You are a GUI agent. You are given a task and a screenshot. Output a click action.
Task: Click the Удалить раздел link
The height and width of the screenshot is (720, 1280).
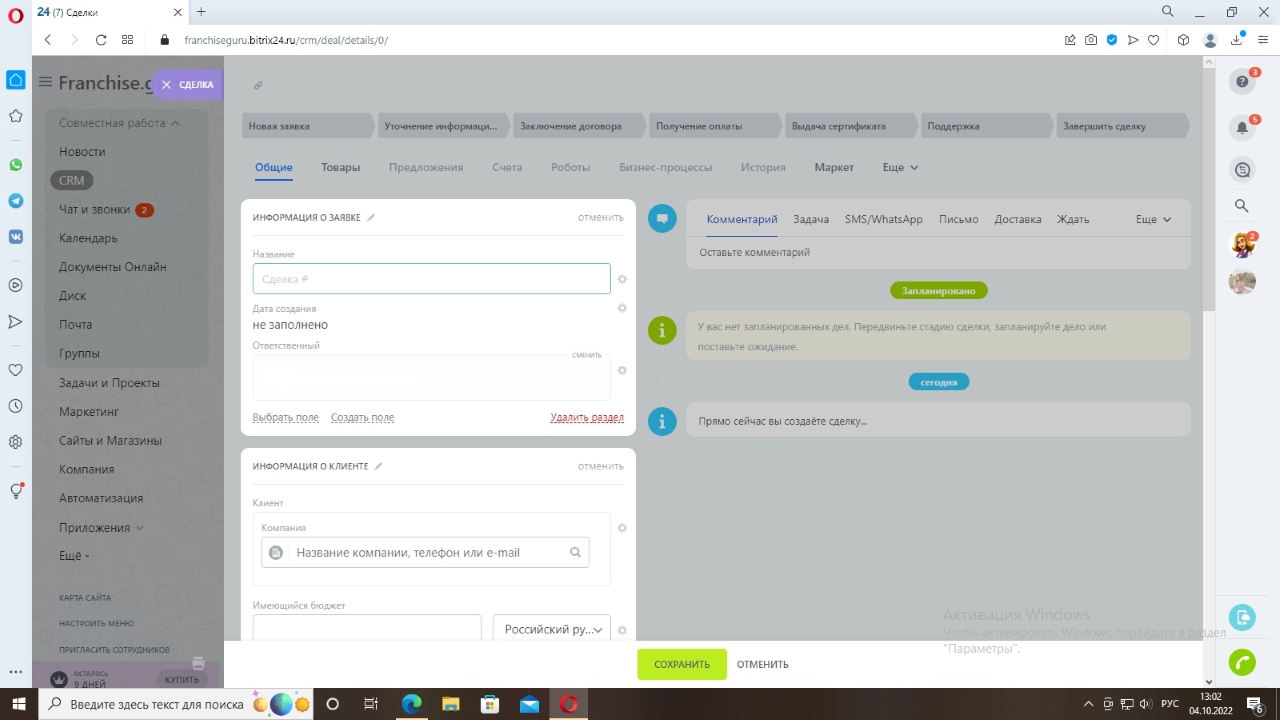point(586,418)
